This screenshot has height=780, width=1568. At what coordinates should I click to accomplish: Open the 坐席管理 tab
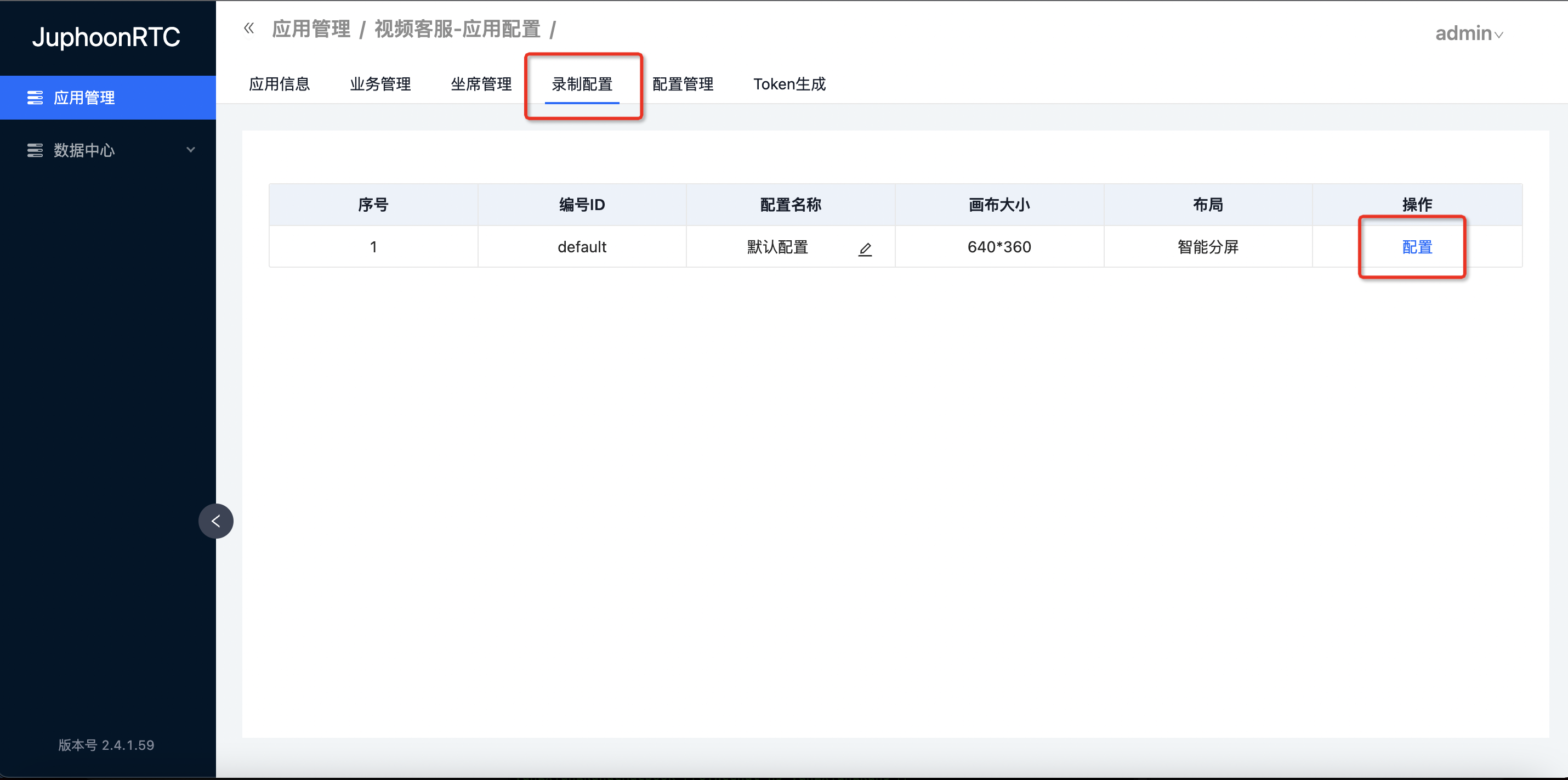pos(481,84)
